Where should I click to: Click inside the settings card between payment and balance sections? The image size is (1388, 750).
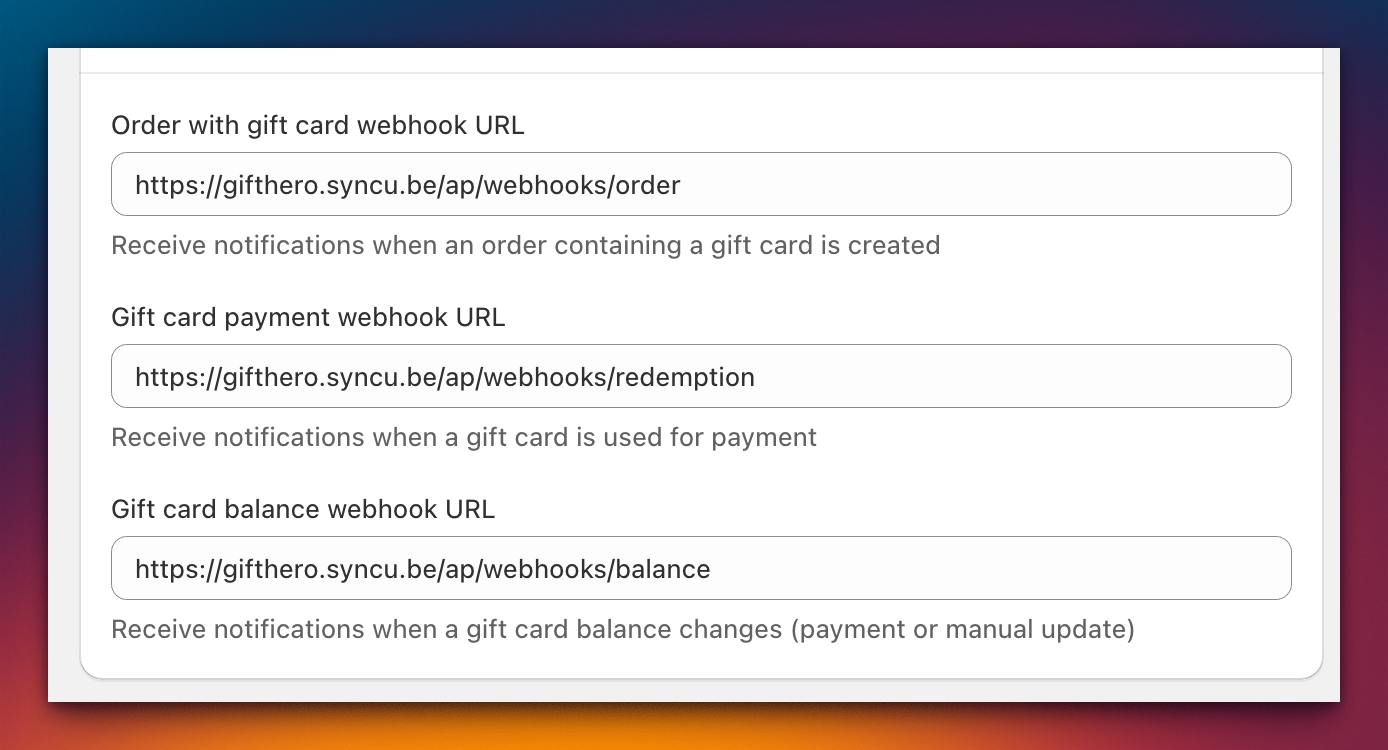[x=700, y=472]
